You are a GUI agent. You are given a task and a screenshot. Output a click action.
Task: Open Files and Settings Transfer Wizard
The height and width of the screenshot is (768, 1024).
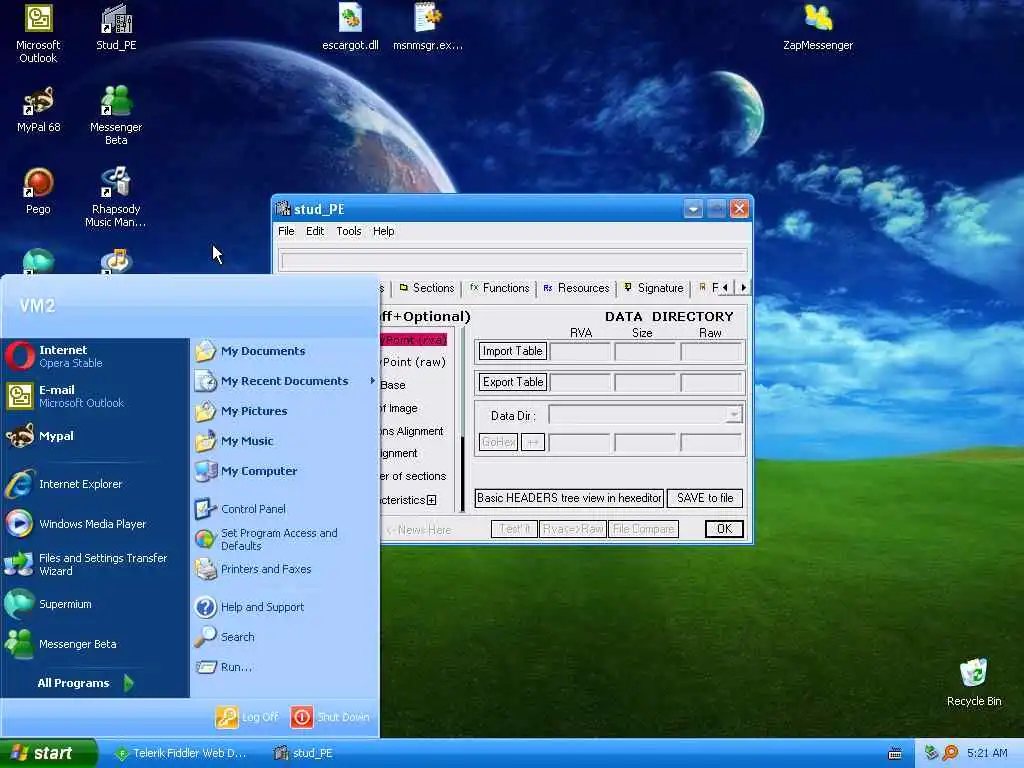pos(95,564)
